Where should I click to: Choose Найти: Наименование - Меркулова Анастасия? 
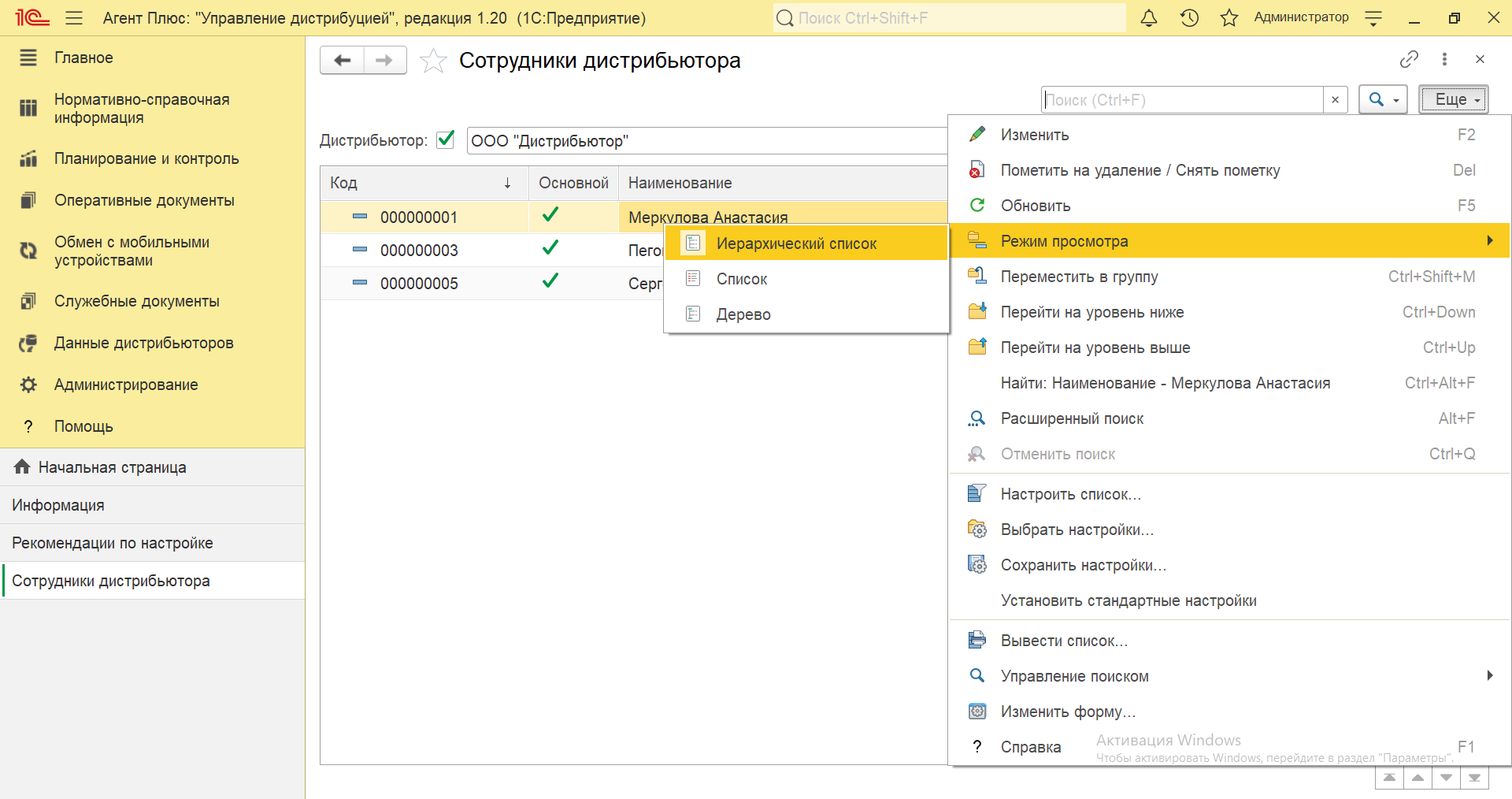click(x=1229, y=383)
